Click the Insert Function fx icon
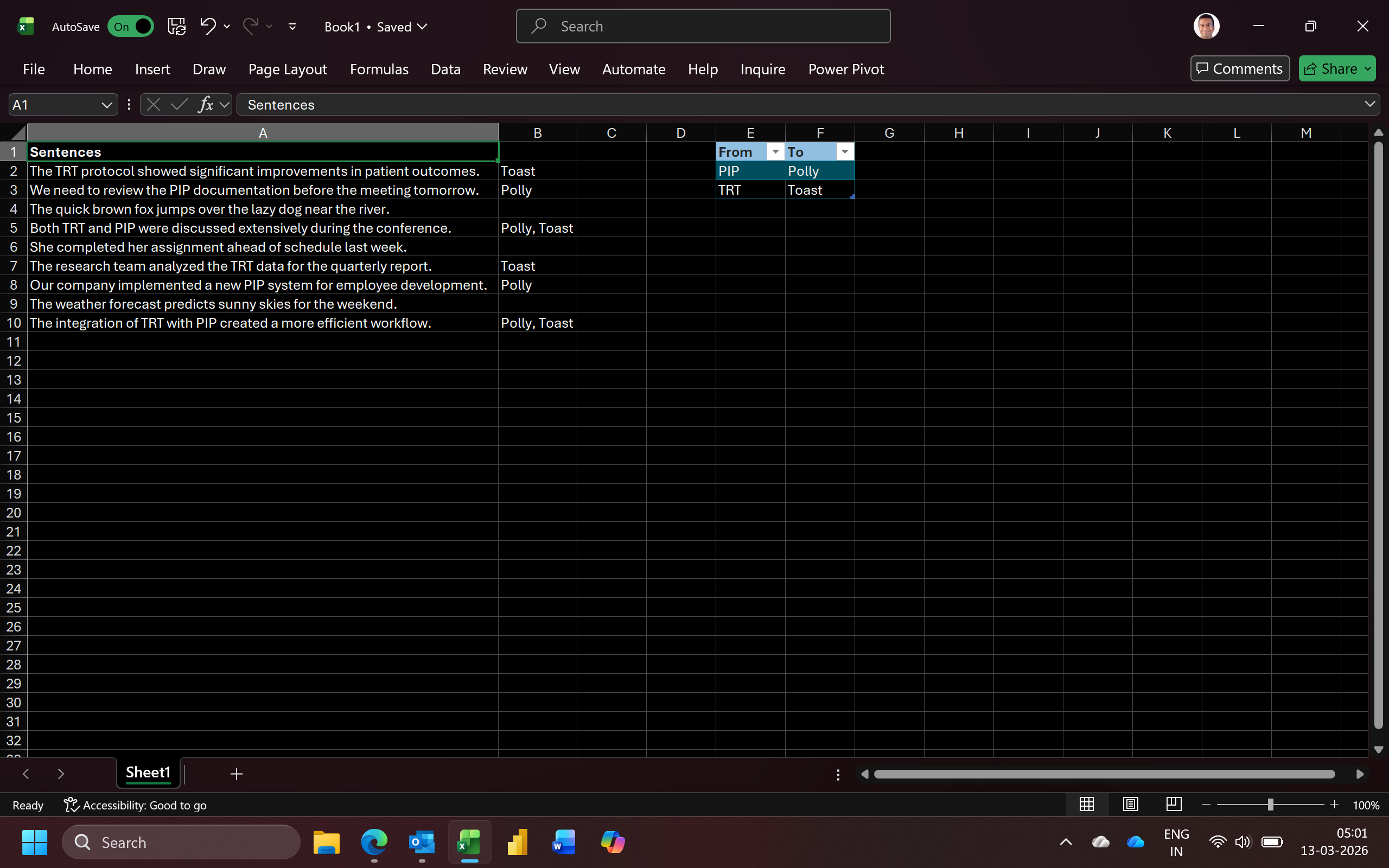This screenshot has height=868, width=1389. 205,105
